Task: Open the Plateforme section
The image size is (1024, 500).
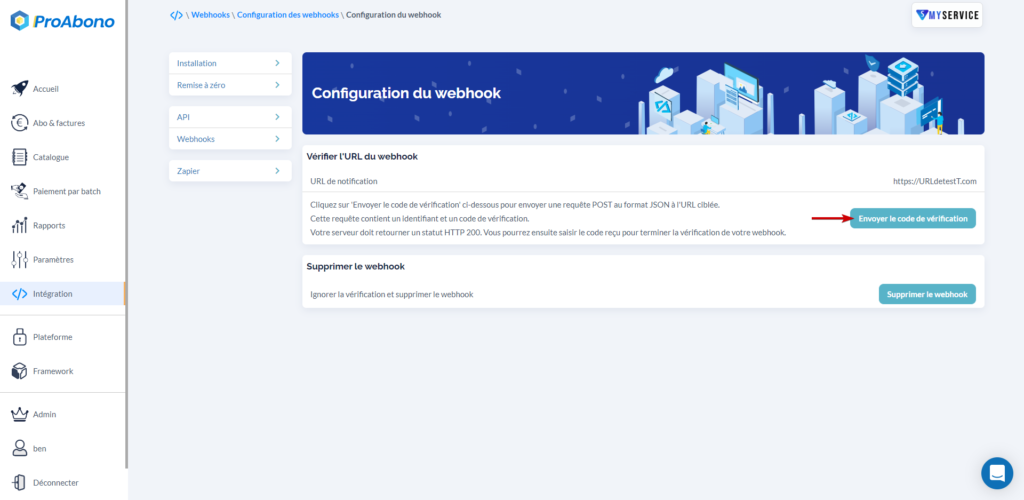Action: (x=52, y=337)
